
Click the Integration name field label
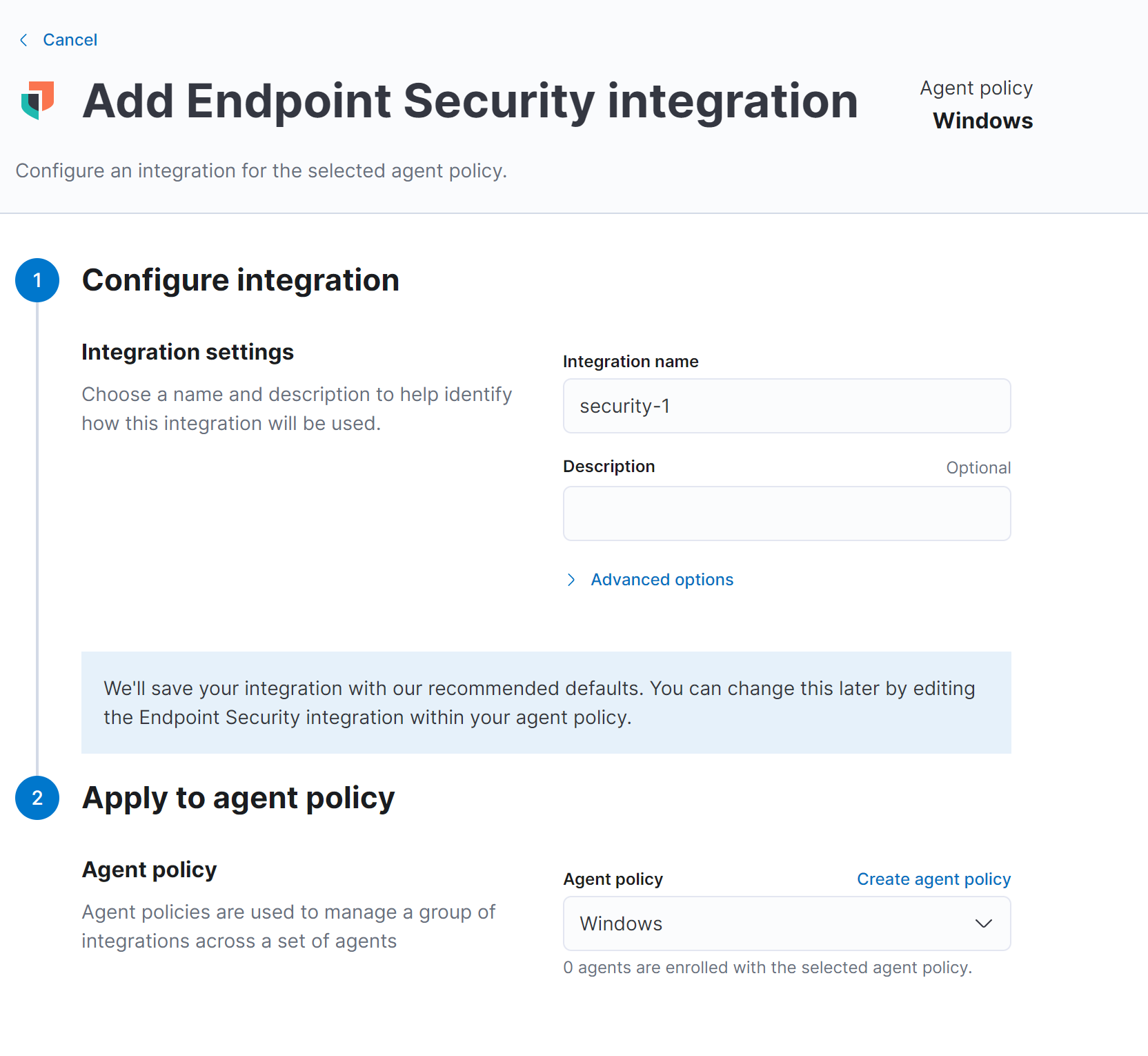pos(631,362)
